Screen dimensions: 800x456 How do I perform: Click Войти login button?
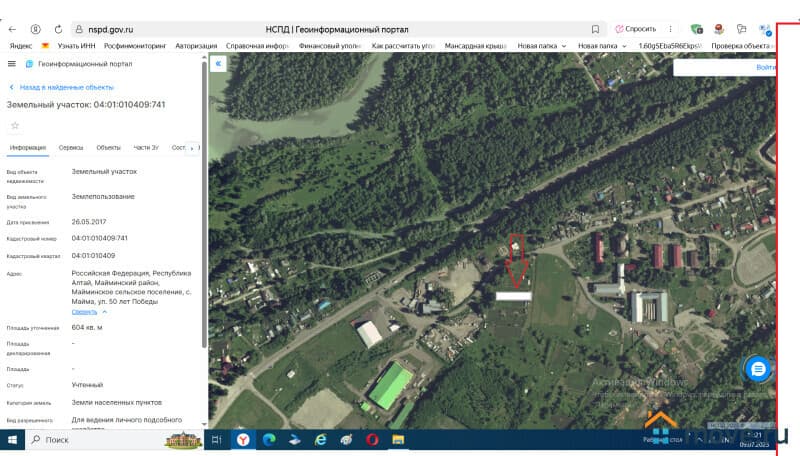point(765,67)
